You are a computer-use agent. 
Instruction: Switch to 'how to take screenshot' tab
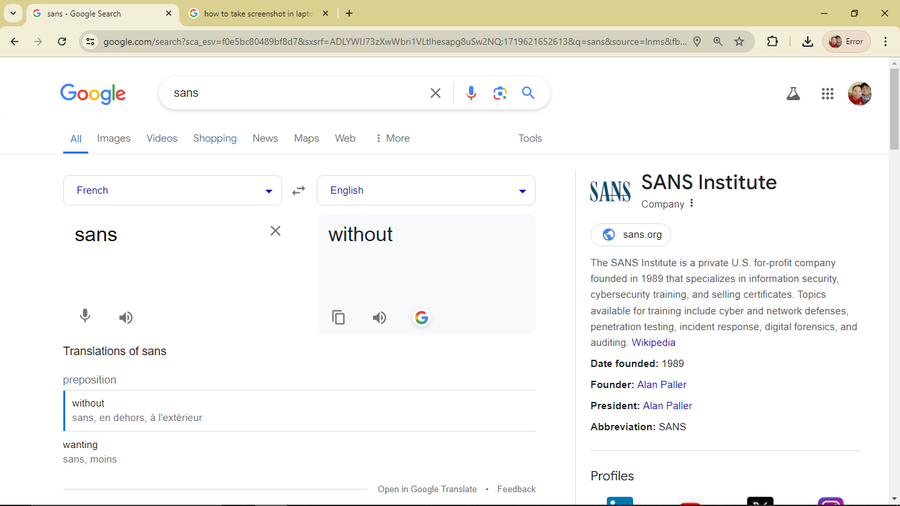point(258,14)
